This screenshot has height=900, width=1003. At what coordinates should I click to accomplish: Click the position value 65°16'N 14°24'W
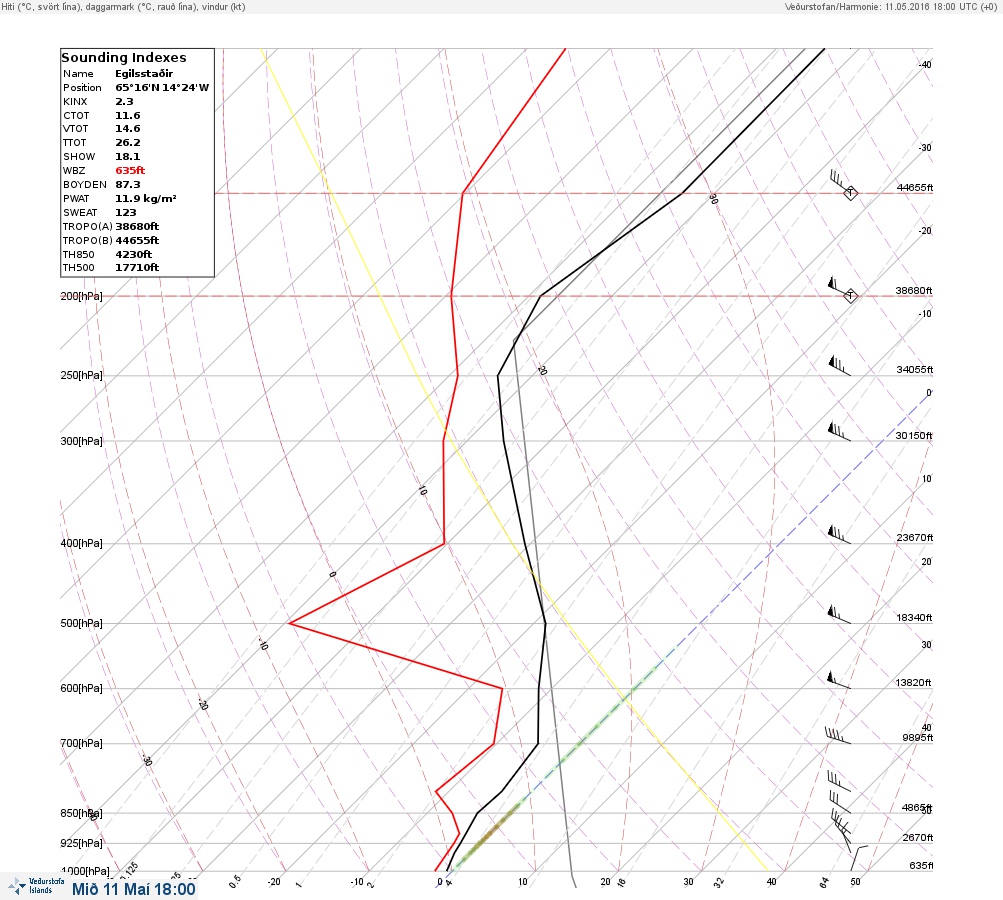click(162, 88)
